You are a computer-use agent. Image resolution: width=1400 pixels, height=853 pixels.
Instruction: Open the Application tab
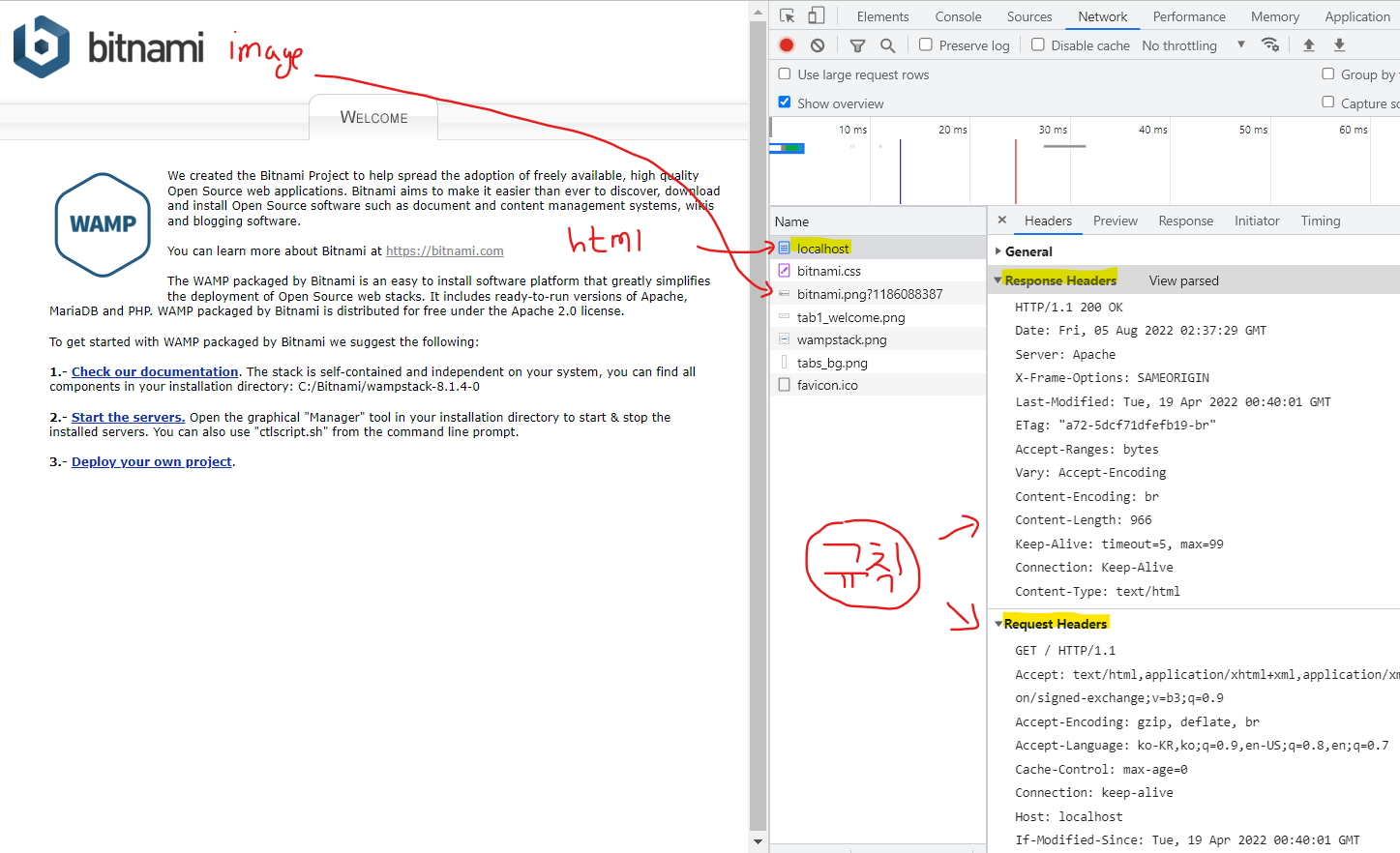pos(1357,16)
